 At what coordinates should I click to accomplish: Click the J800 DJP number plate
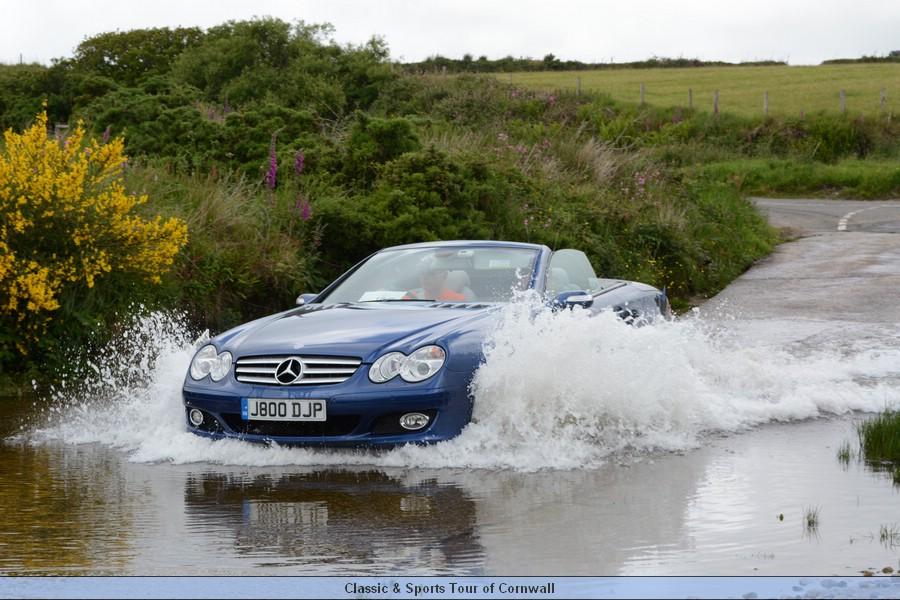click(x=284, y=410)
